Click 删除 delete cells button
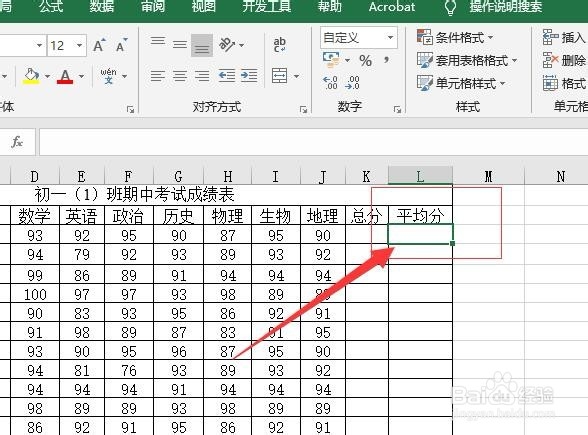The image size is (588, 435). (564, 60)
